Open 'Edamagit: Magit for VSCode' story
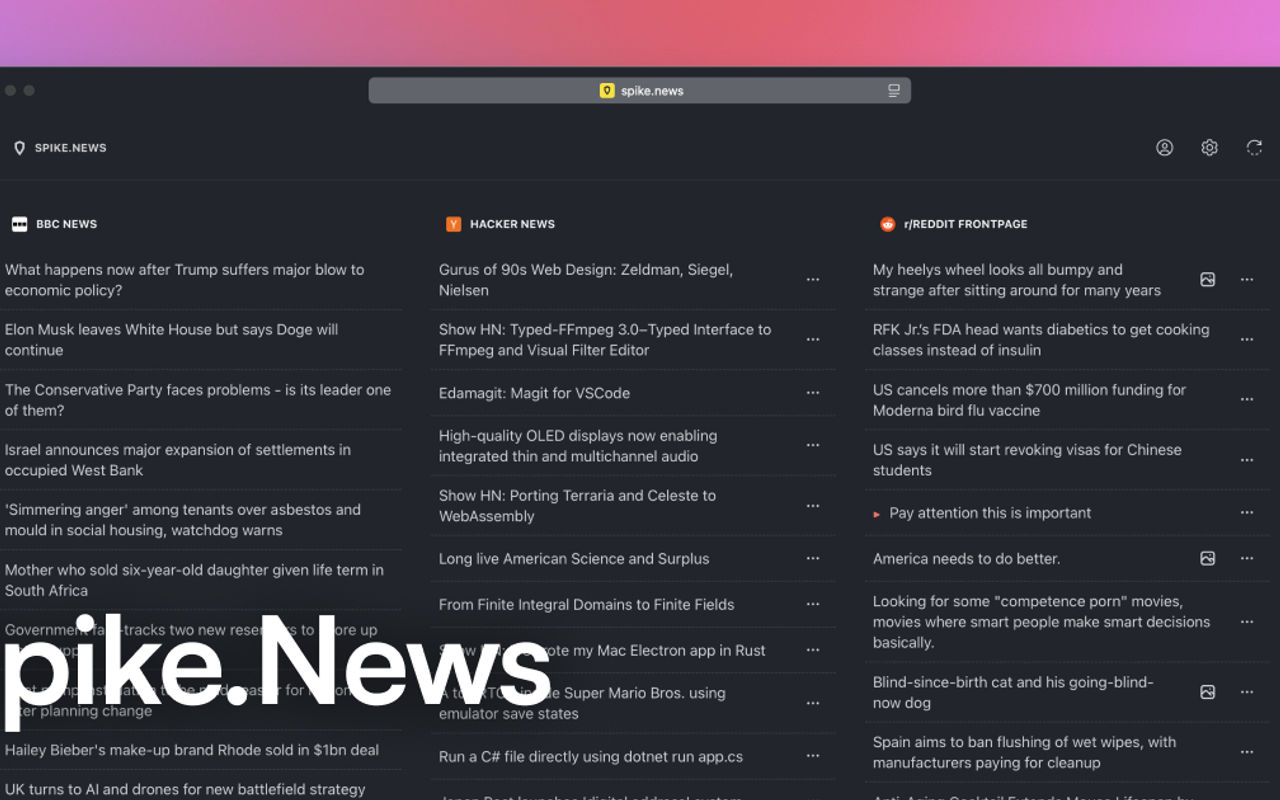 (x=534, y=393)
